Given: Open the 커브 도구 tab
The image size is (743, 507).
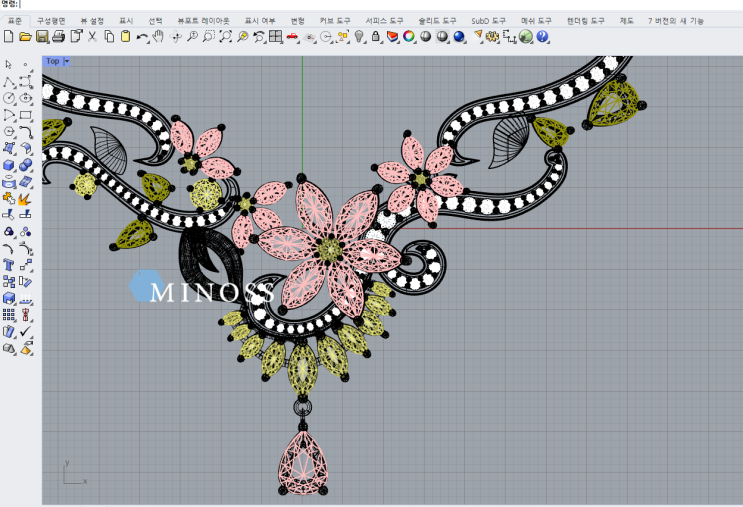Looking at the screenshot, I should point(334,20).
